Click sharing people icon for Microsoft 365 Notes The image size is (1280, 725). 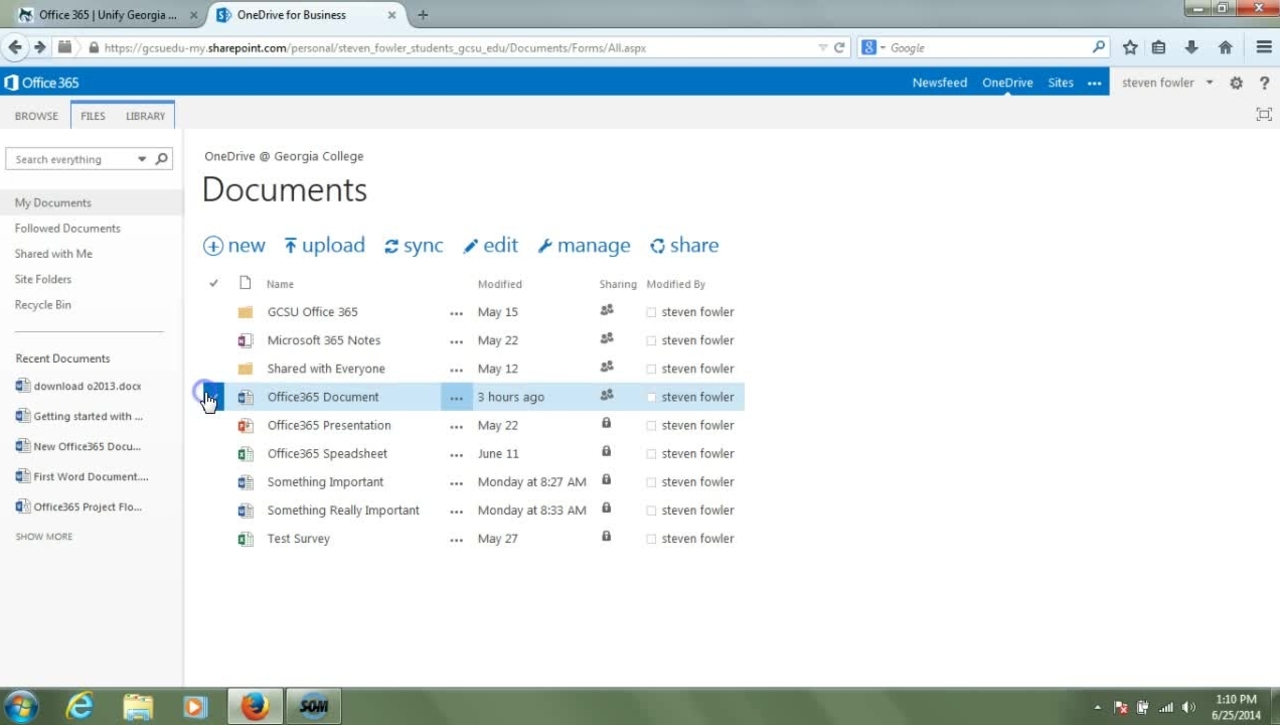(606, 338)
